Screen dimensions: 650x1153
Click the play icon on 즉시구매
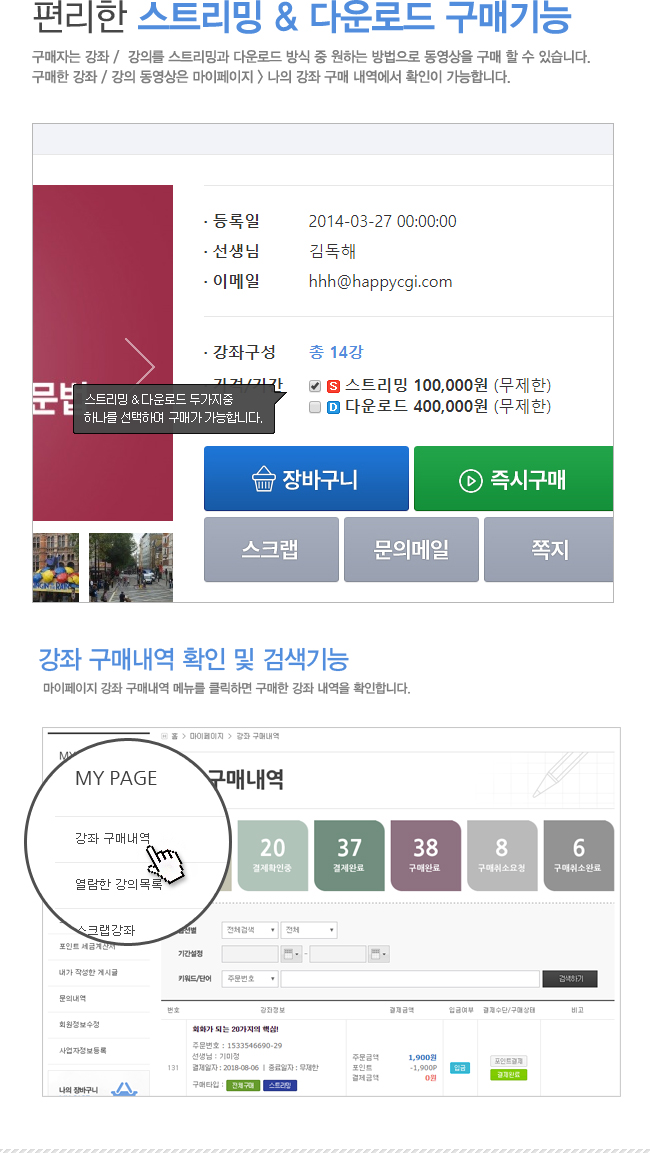pyautogui.click(x=471, y=480)
